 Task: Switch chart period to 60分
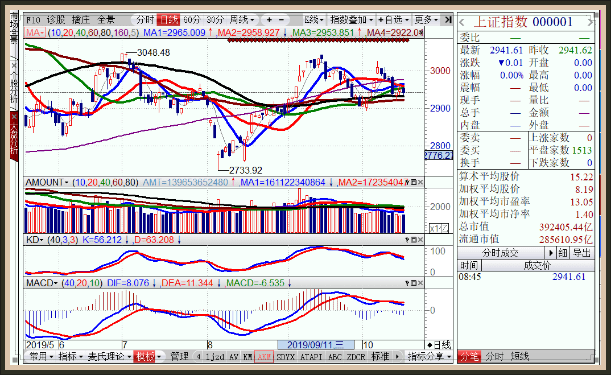[x=191, y=19]
